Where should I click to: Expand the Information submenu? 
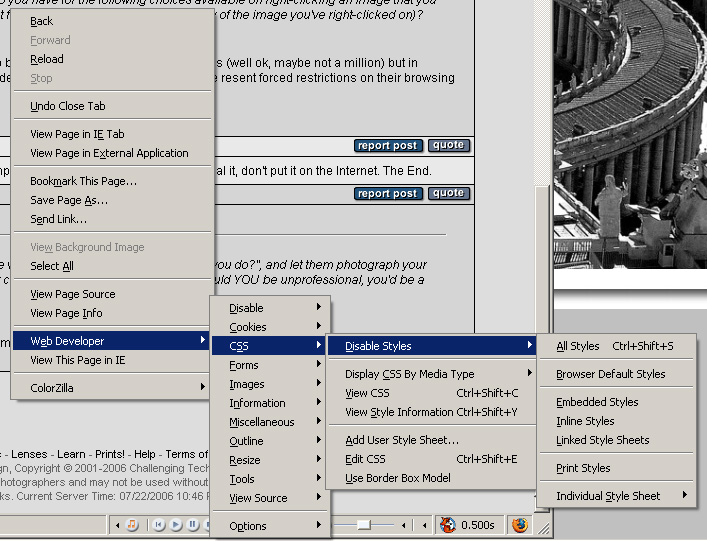tap(270, 403)
